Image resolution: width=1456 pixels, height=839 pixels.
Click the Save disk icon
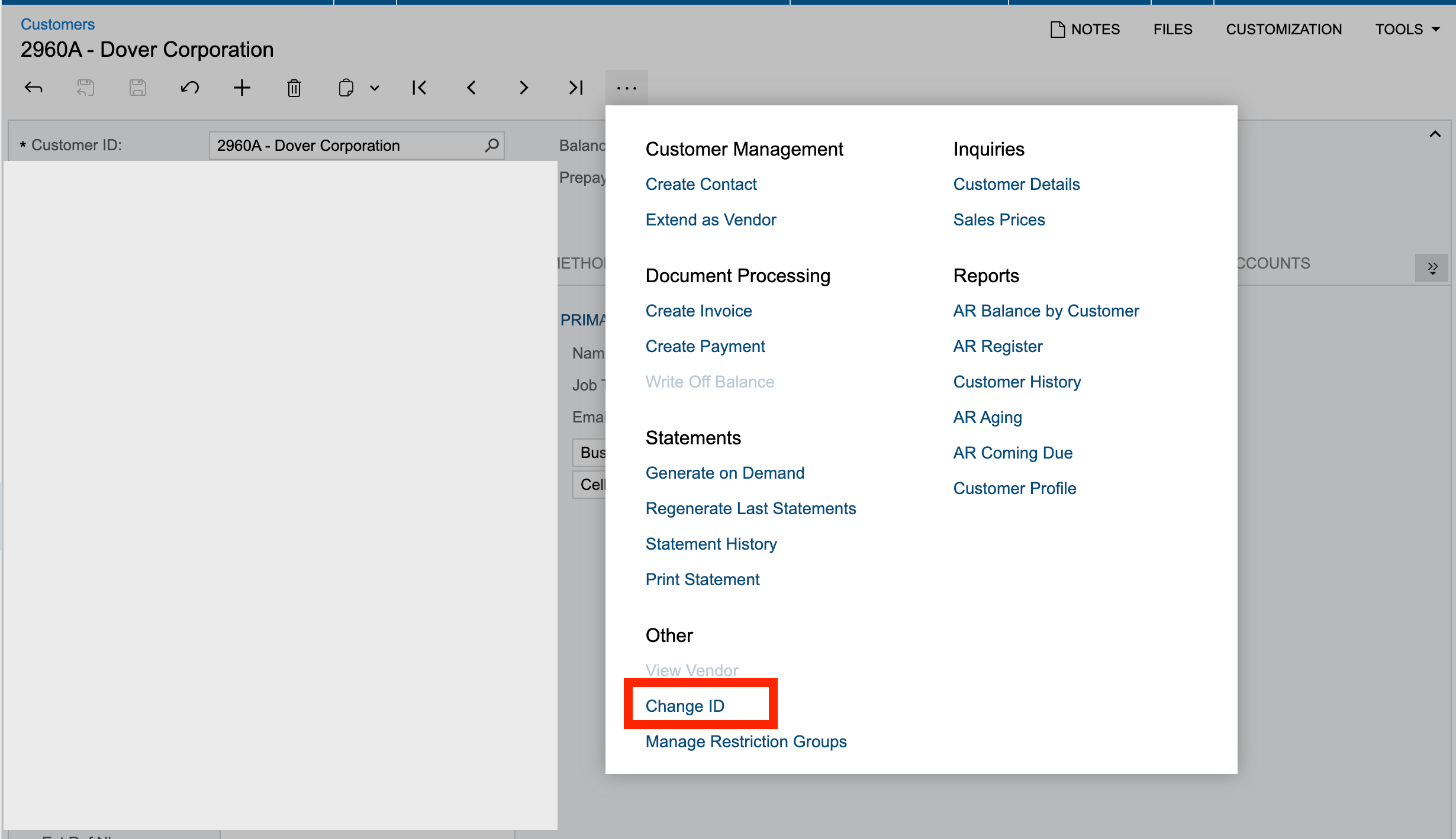click(138, 88)
